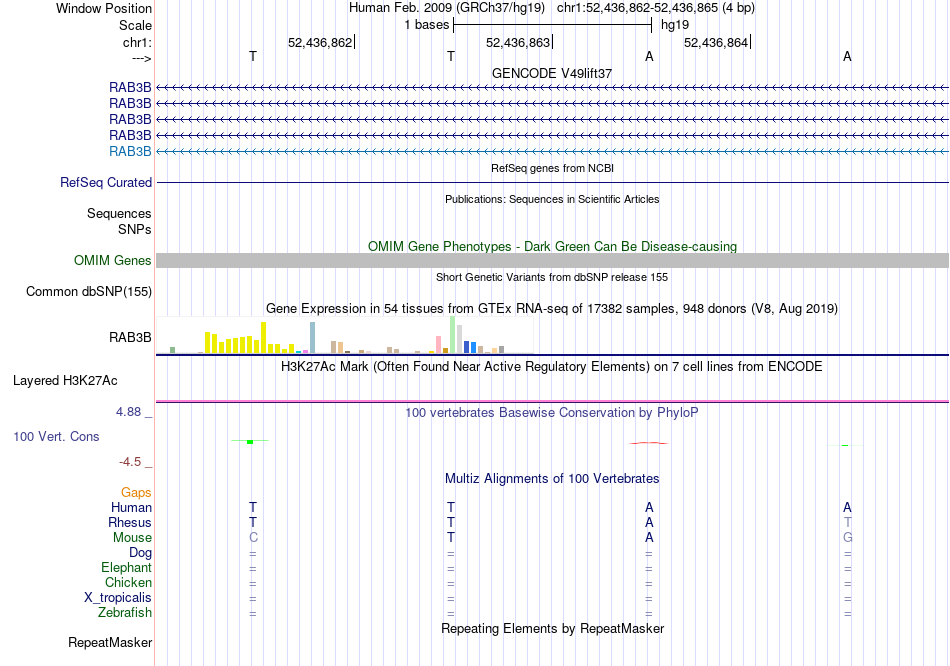The height and width of the screenshot is (666, 950).
Task: Select the Rhesus species label
Action: tap(130, 522)
